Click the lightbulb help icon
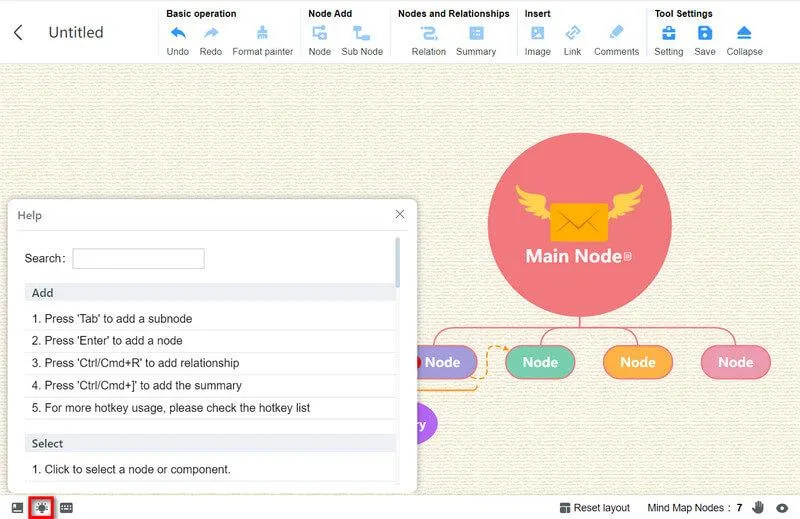This screenshot has height=519, width=800. click(42, 508)
